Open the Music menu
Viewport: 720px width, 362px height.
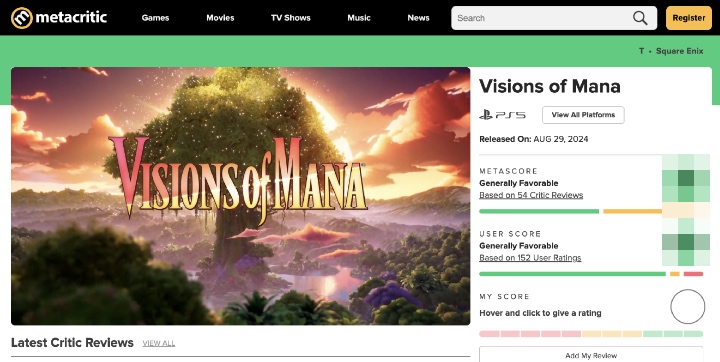(359, 18)
